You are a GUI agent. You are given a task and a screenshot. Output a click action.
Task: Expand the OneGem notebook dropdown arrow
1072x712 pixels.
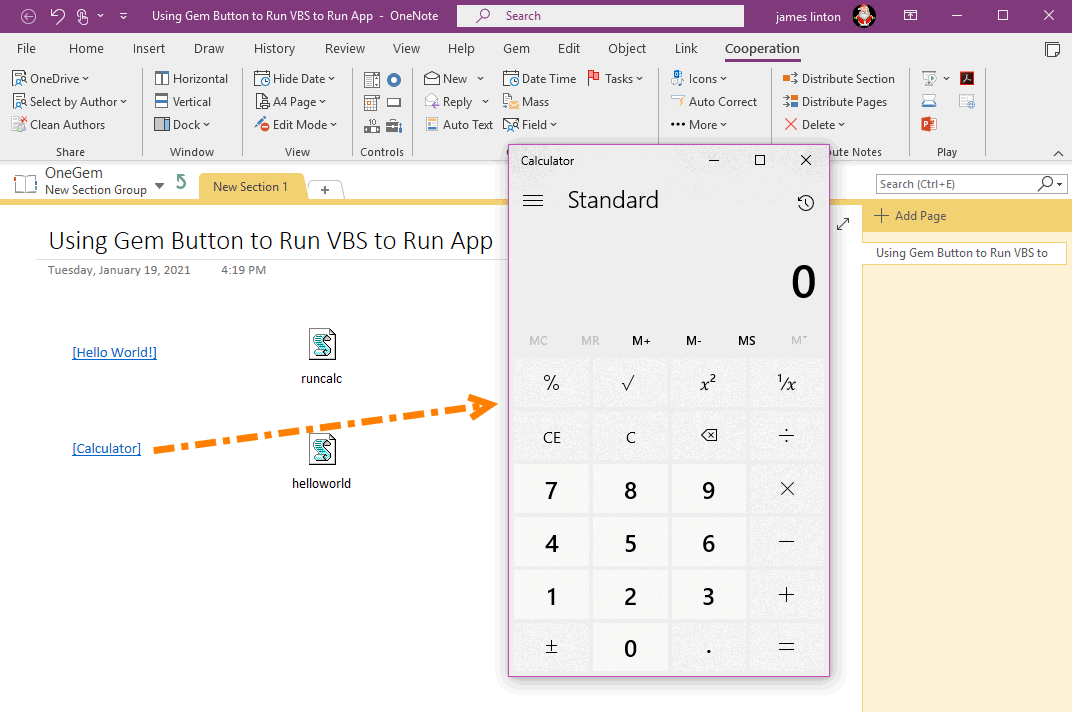click(x=159, y=185)
